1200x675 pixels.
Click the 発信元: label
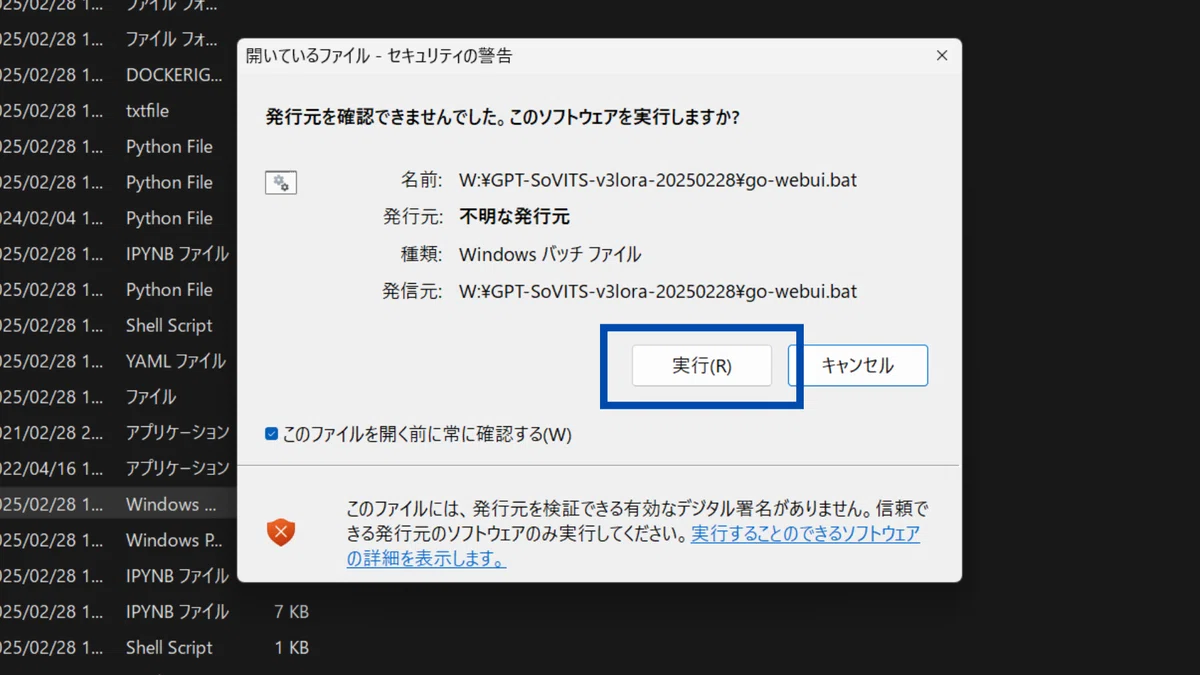[412, 292]
